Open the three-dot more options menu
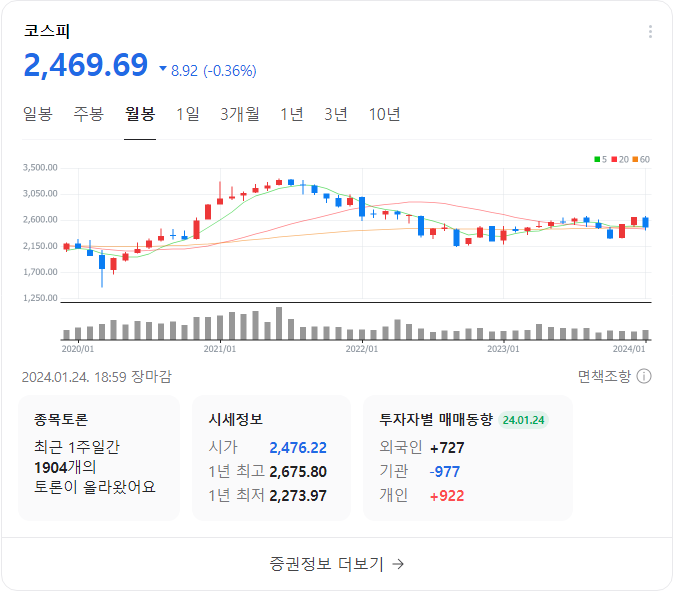The height and width of the screenshot is (591, 673). (650, 32)
